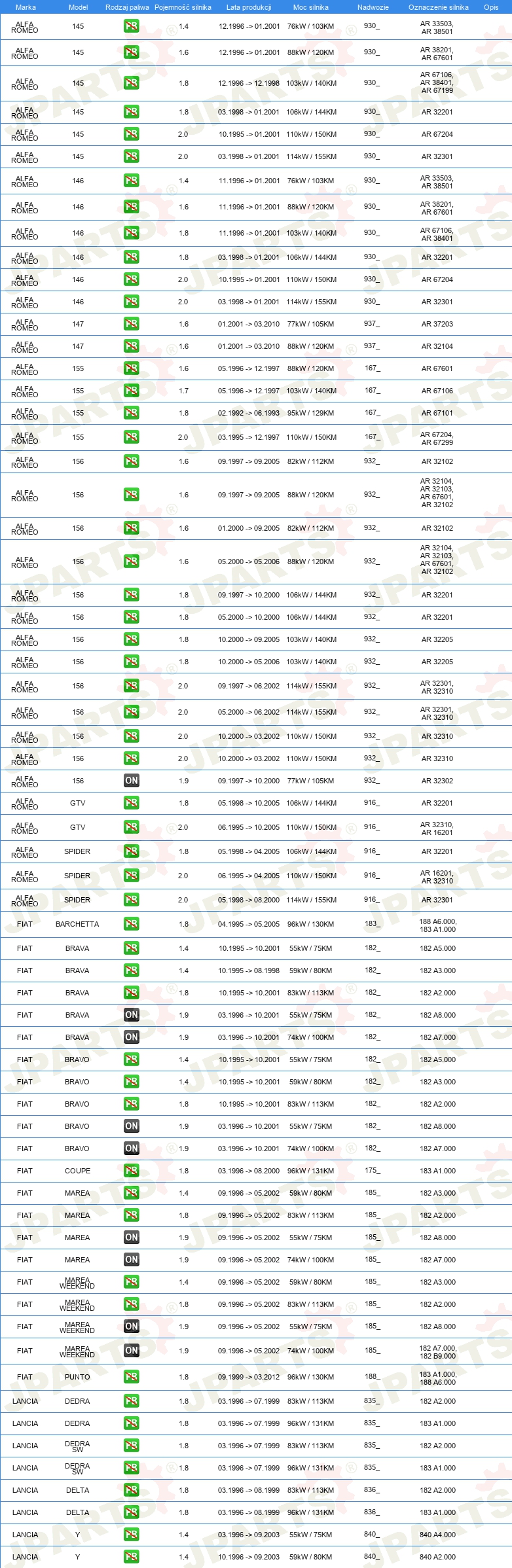Click the petrol icon in Fiat COUPE row

(x=131, y=1171)
